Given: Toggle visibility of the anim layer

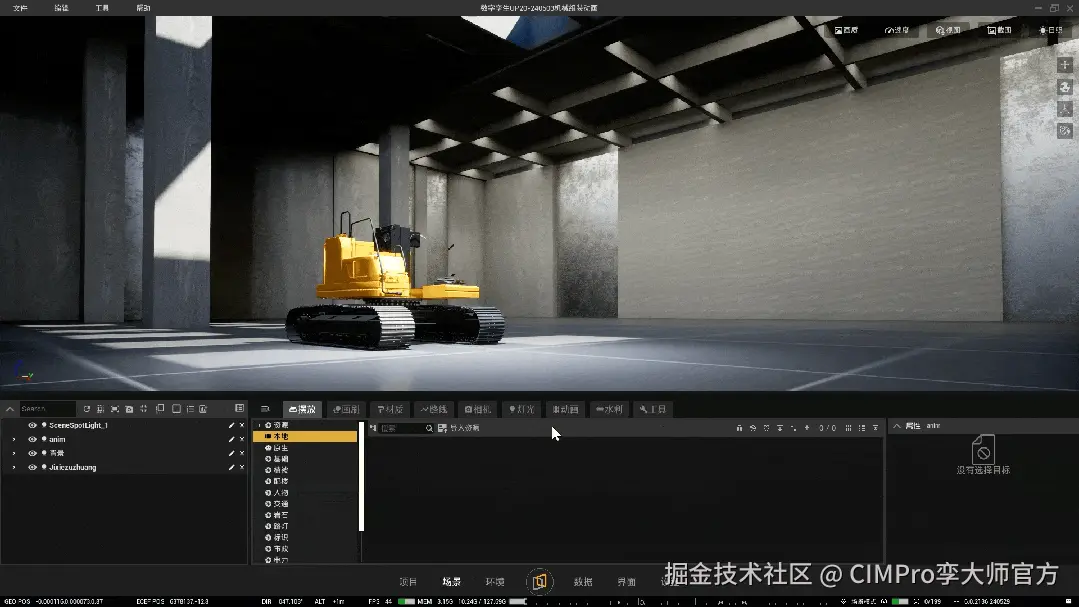Looking at the screenshot, I should point(31,438).
